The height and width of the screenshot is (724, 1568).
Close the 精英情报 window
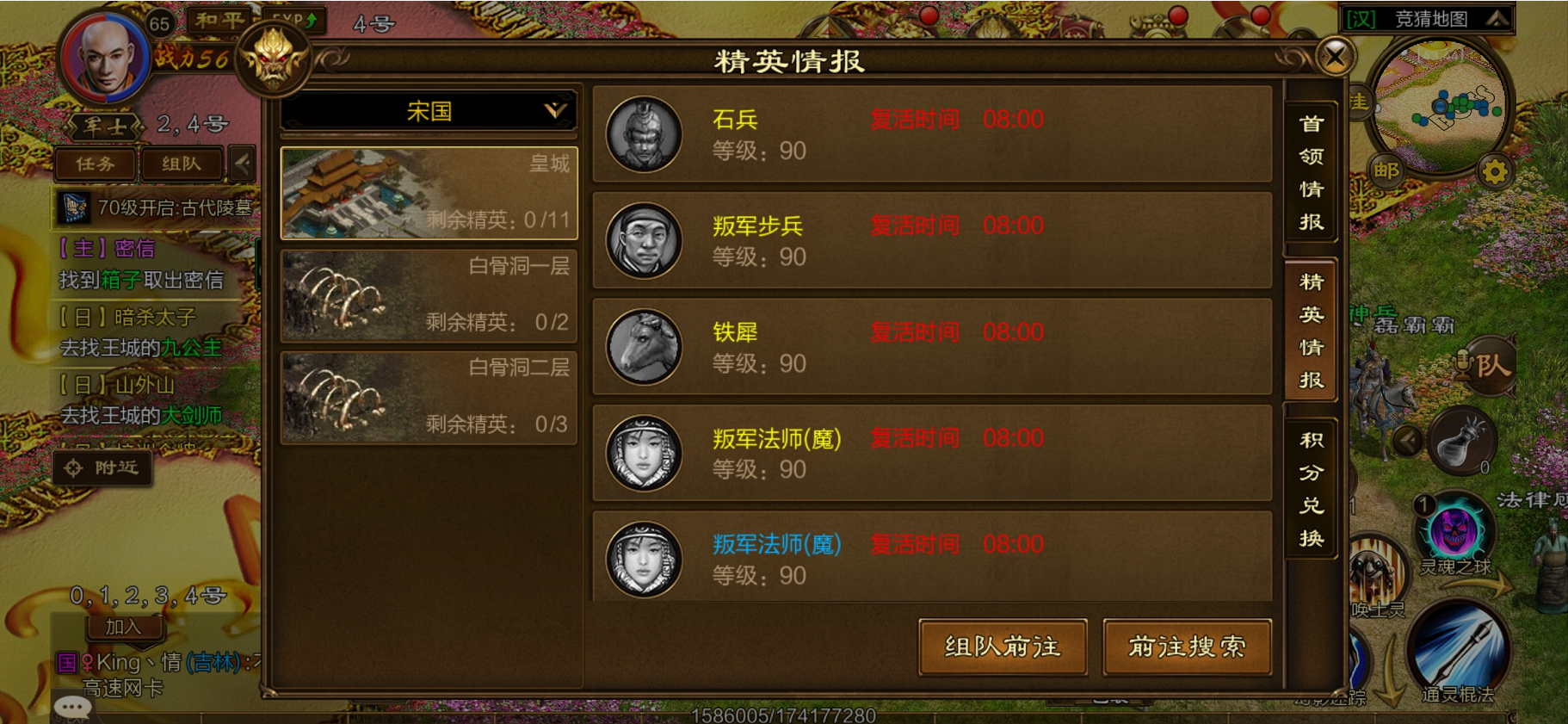pos(1335,58)
